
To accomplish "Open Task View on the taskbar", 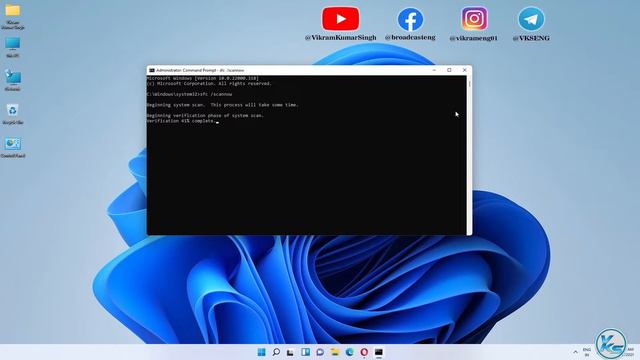I will click(x=290, y=352).
